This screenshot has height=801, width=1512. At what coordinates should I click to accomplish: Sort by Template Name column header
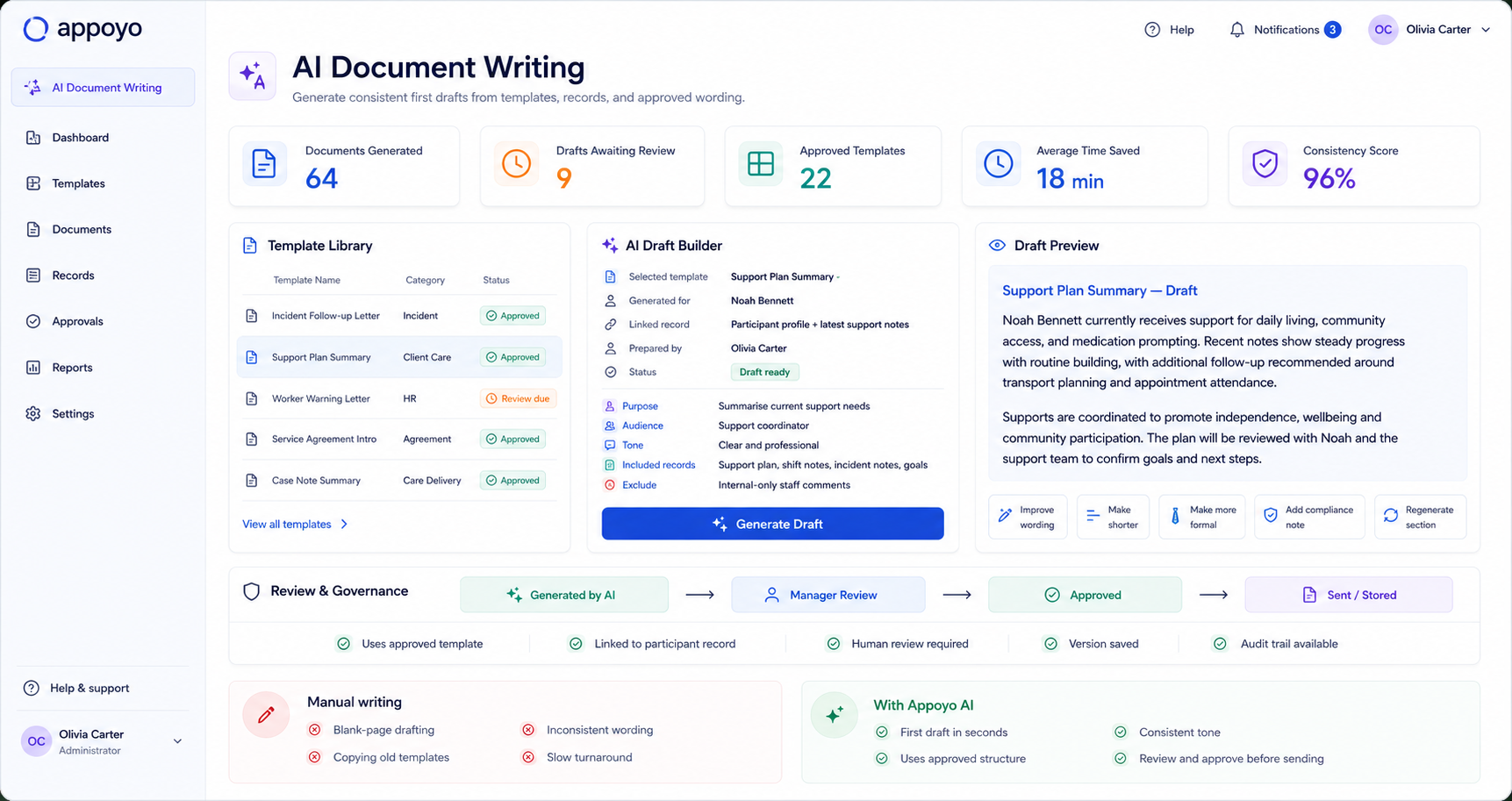click(306, 280)
